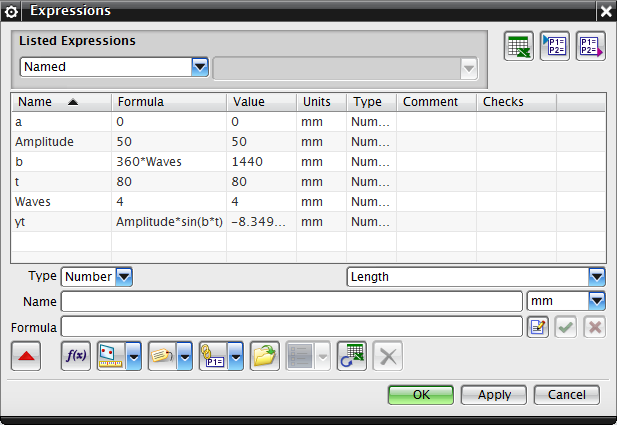Click the green accept edit checkmark

pyautogui.click(x=565, y=327)
